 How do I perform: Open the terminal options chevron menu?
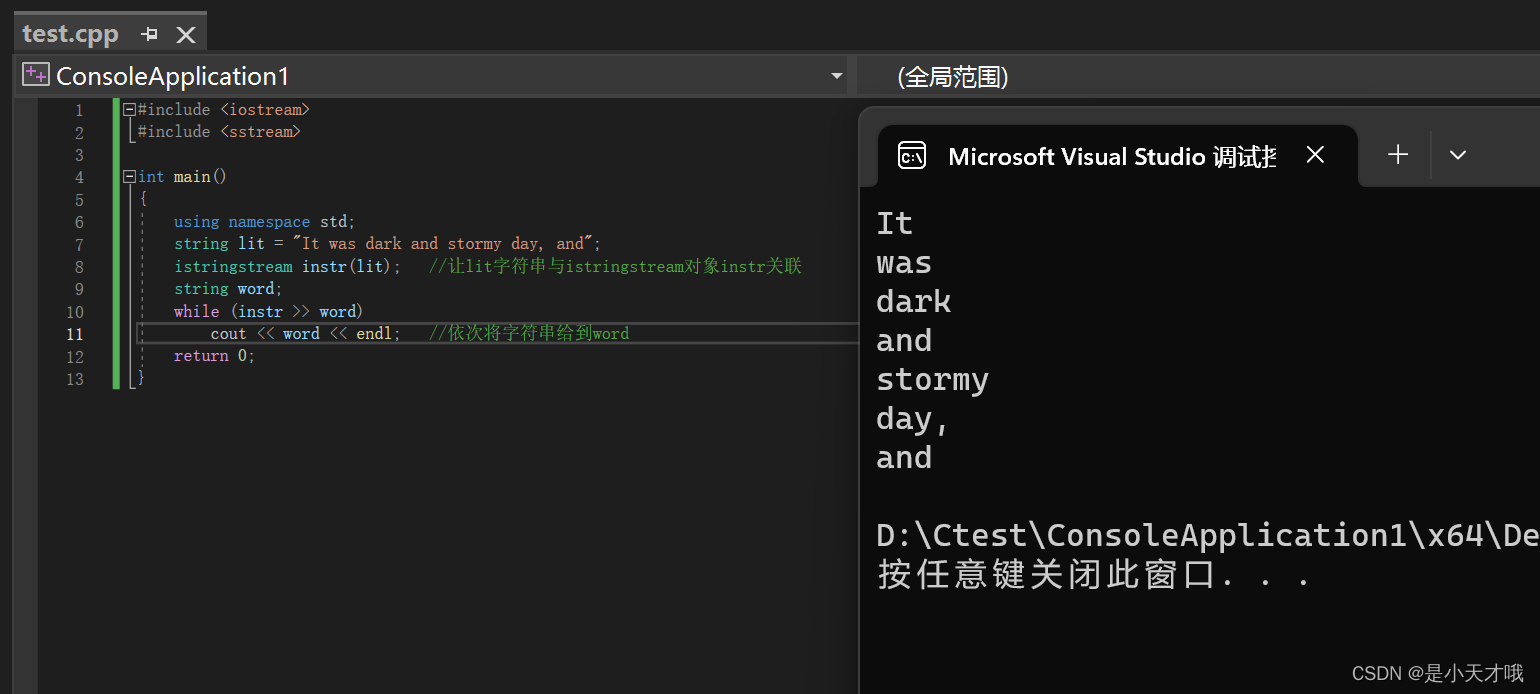[x=1457, y=155]
